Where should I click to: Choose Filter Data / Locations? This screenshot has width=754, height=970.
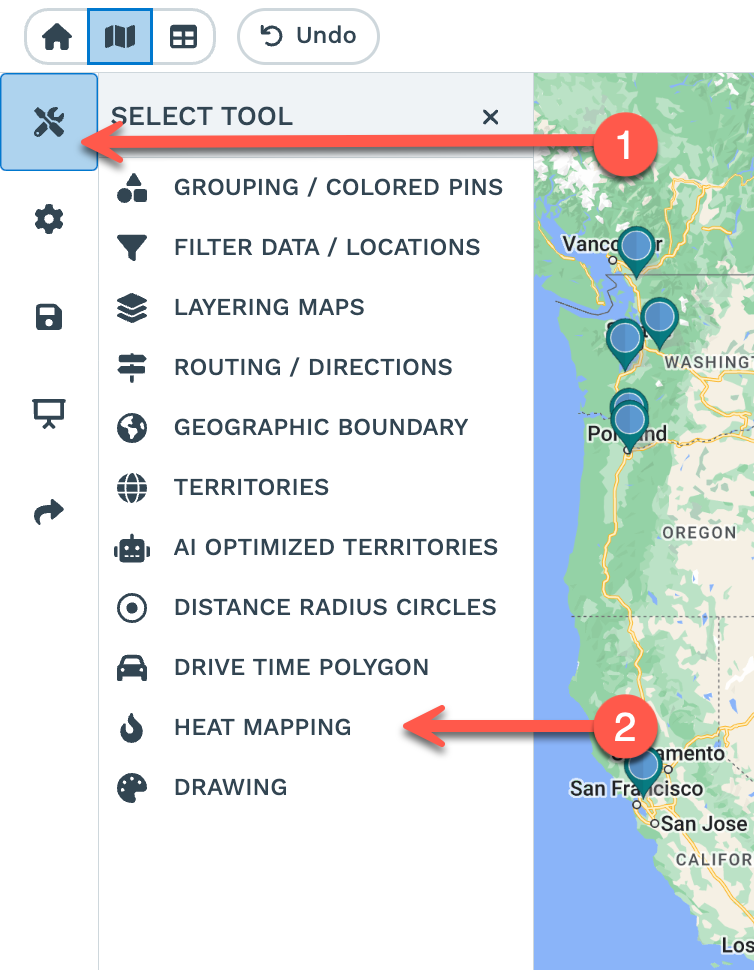click(326, 247)
